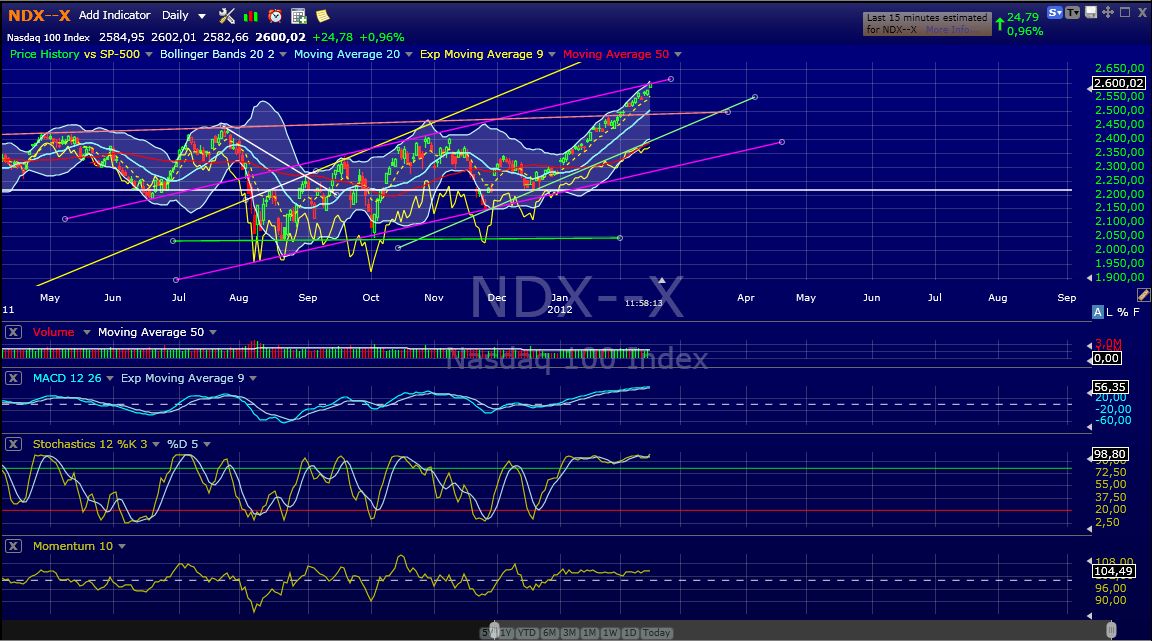Grab the left time range slider handle

(x=494, y=630)
